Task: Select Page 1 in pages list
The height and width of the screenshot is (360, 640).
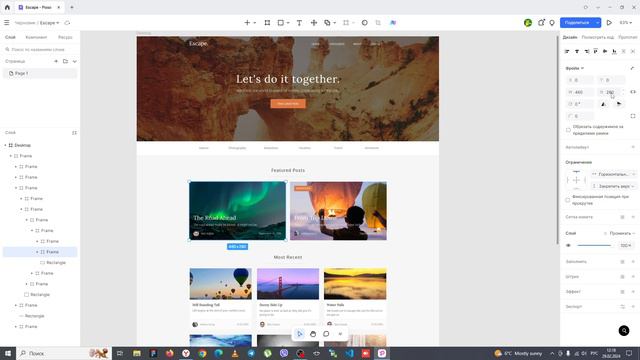Action: [40, 73]
